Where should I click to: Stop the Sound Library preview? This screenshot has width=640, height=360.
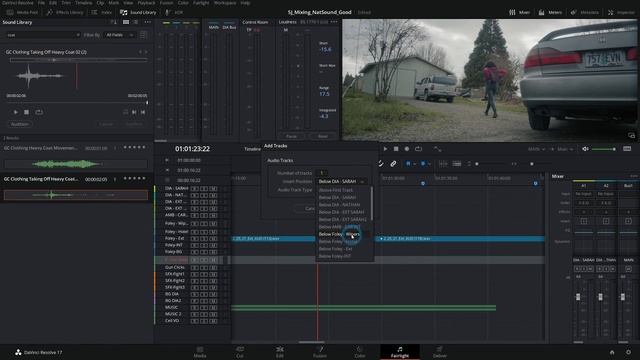pos(27,112)
